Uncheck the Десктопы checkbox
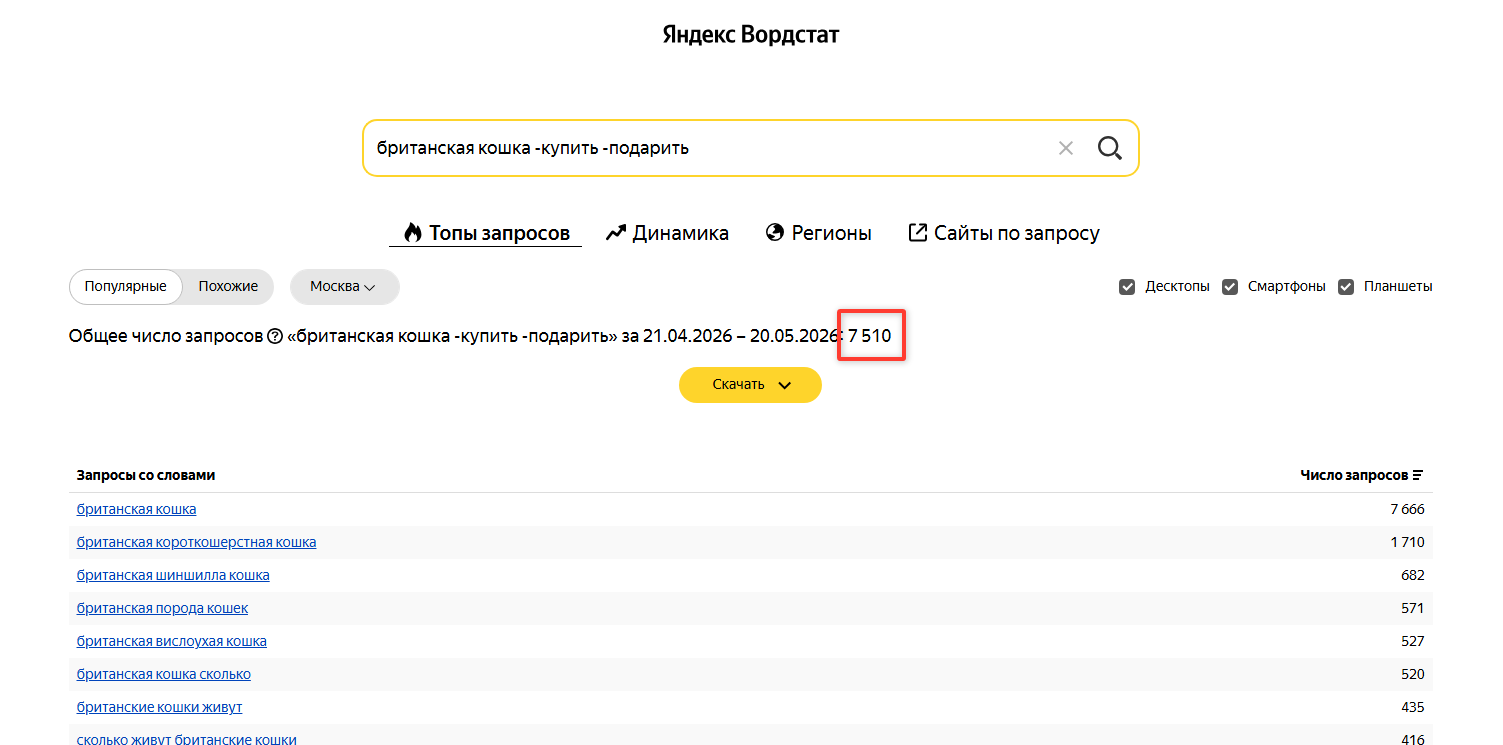1503x745 pixels. [1127, 286]
